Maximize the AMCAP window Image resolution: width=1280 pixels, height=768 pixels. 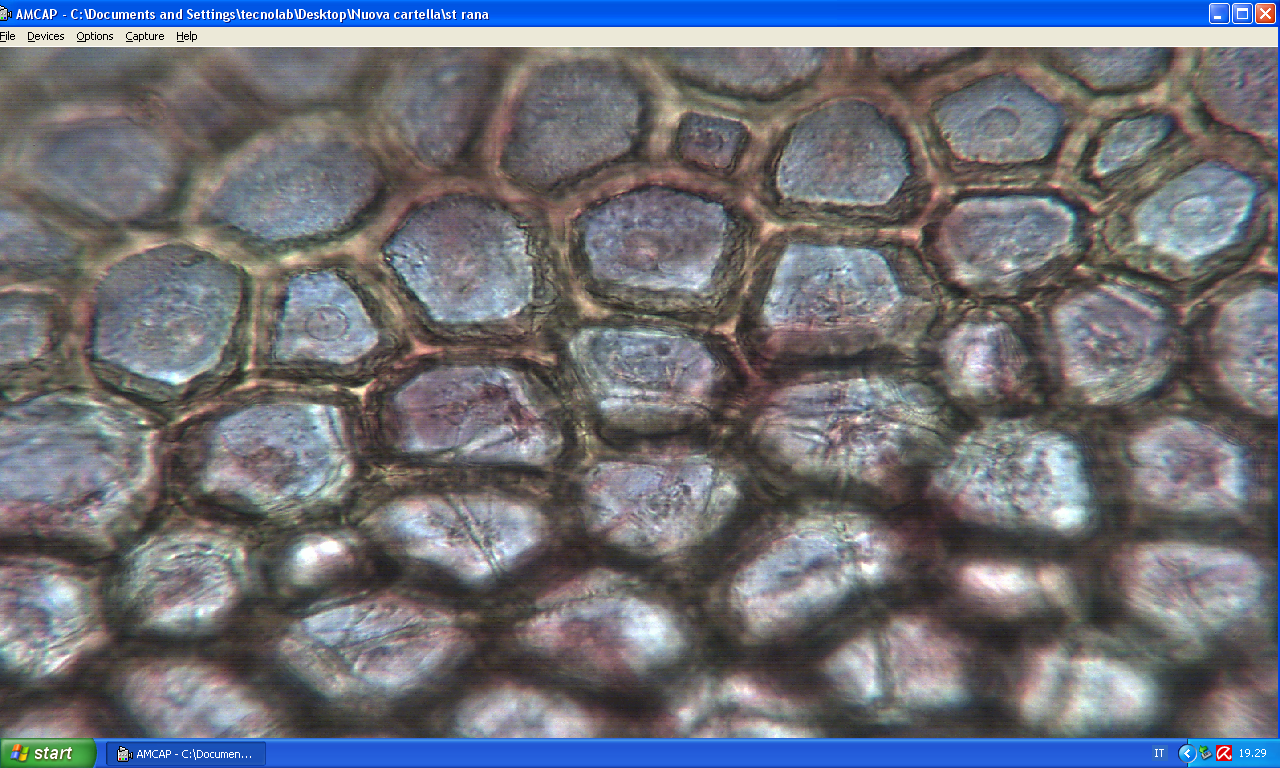tap(1242, 13)
